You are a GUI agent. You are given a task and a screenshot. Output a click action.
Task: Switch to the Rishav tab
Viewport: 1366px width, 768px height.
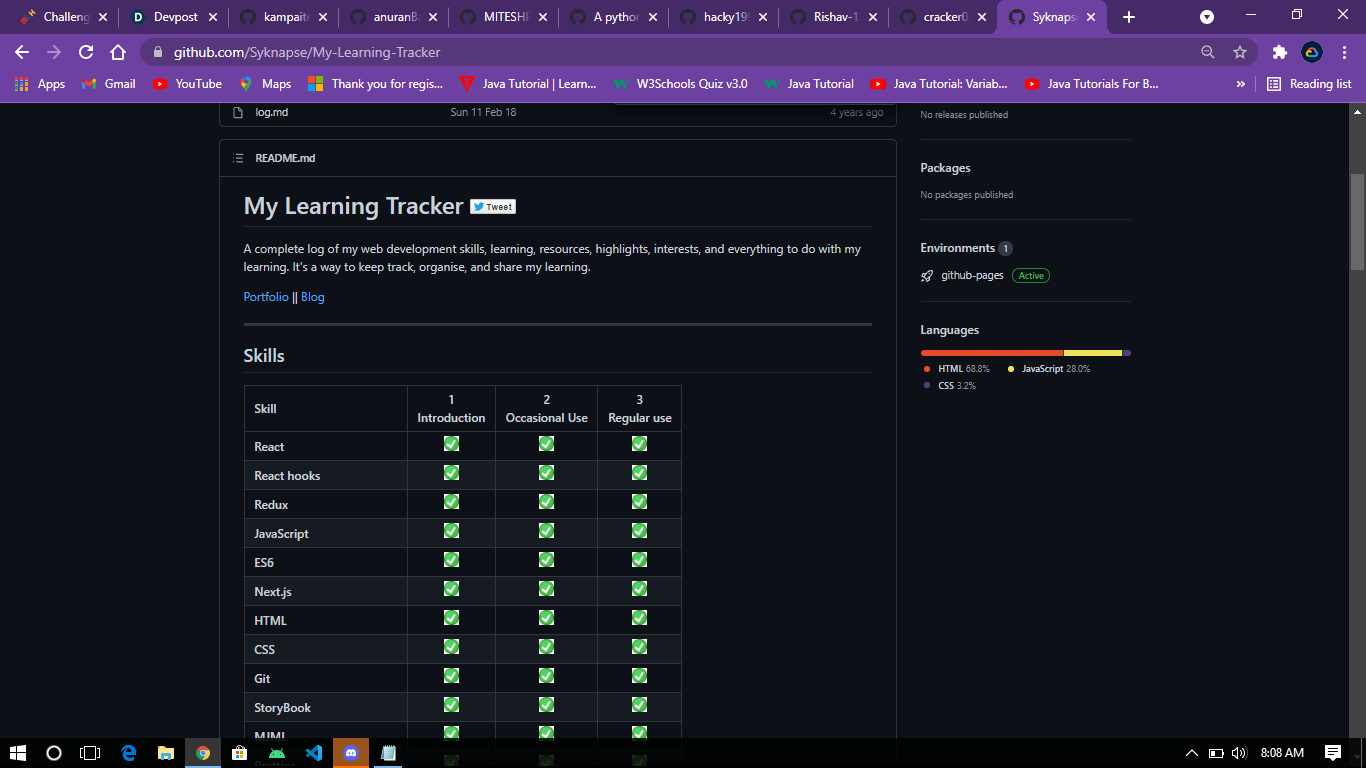(x=831, y=17)
